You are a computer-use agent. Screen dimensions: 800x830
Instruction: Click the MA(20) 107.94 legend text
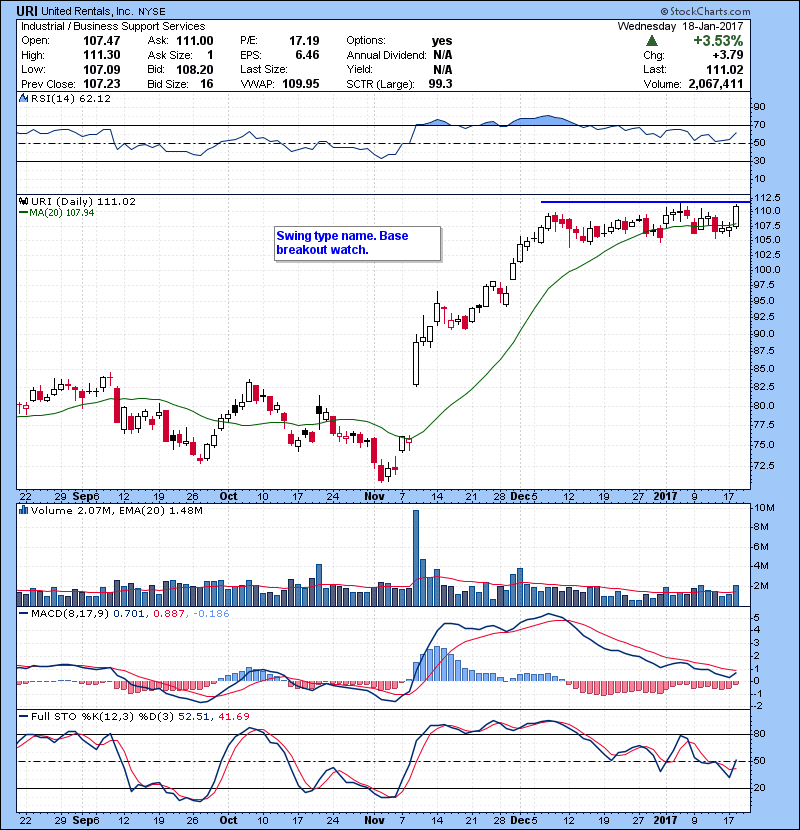[x=61, y=213]
